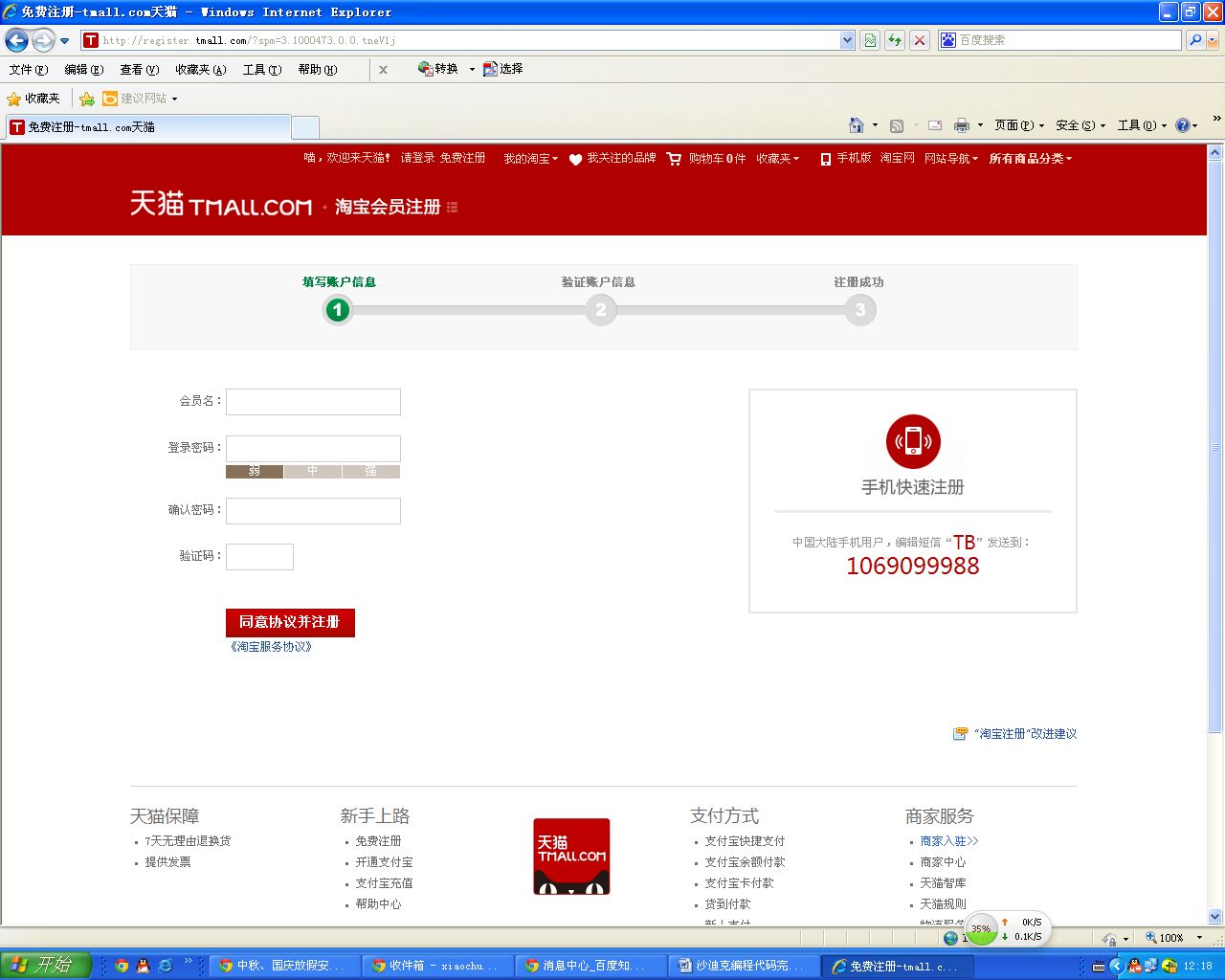Image resolution: width=1225 pixels, height=980 pixels.
Task: Click the Tmall cat logo in footer
Action: click(571, 857)
